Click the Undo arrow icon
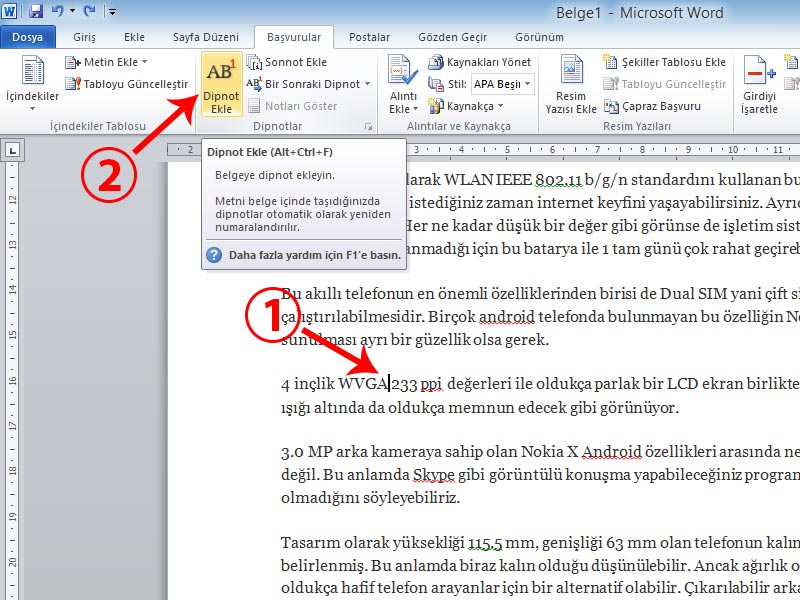800x600 pixels. 58,11
